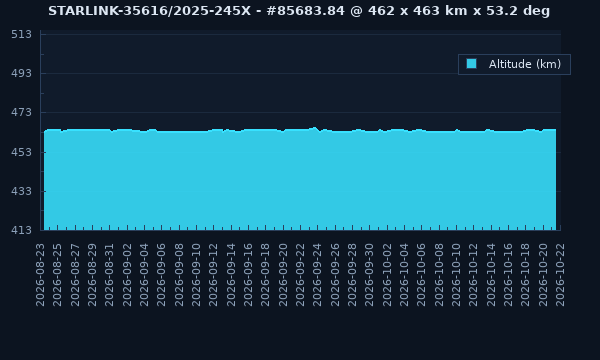Image resolution: width=600 pixels, height=360 pixels.
Task: Click the 2026-08-25 date label
Action: tap(57, 275)
